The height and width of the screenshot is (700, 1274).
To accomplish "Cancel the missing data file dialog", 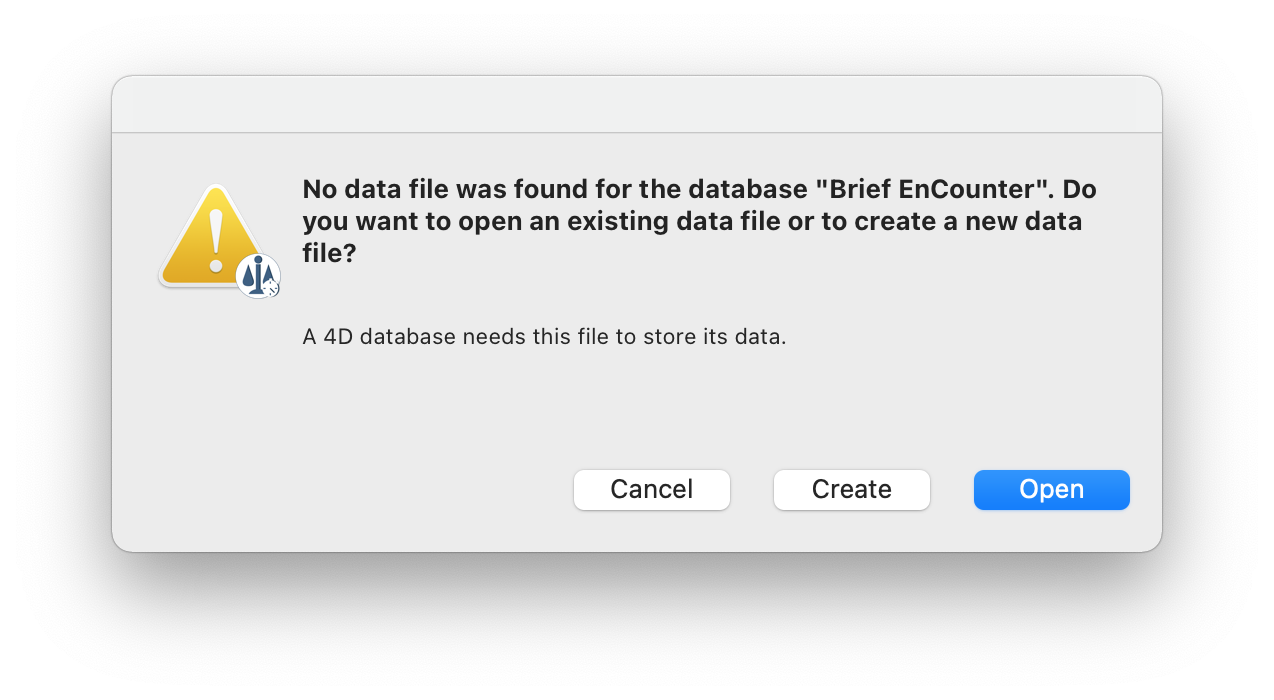I will (x=651, y=490).
